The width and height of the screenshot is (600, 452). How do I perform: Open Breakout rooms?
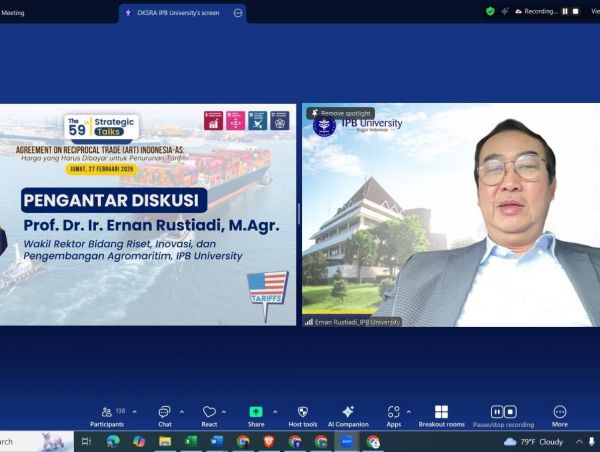442,416
